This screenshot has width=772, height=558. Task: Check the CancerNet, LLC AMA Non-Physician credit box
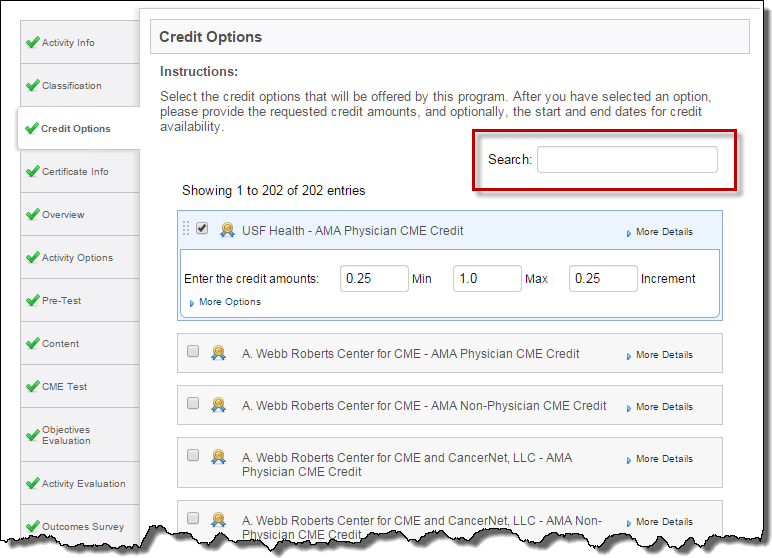193,518
